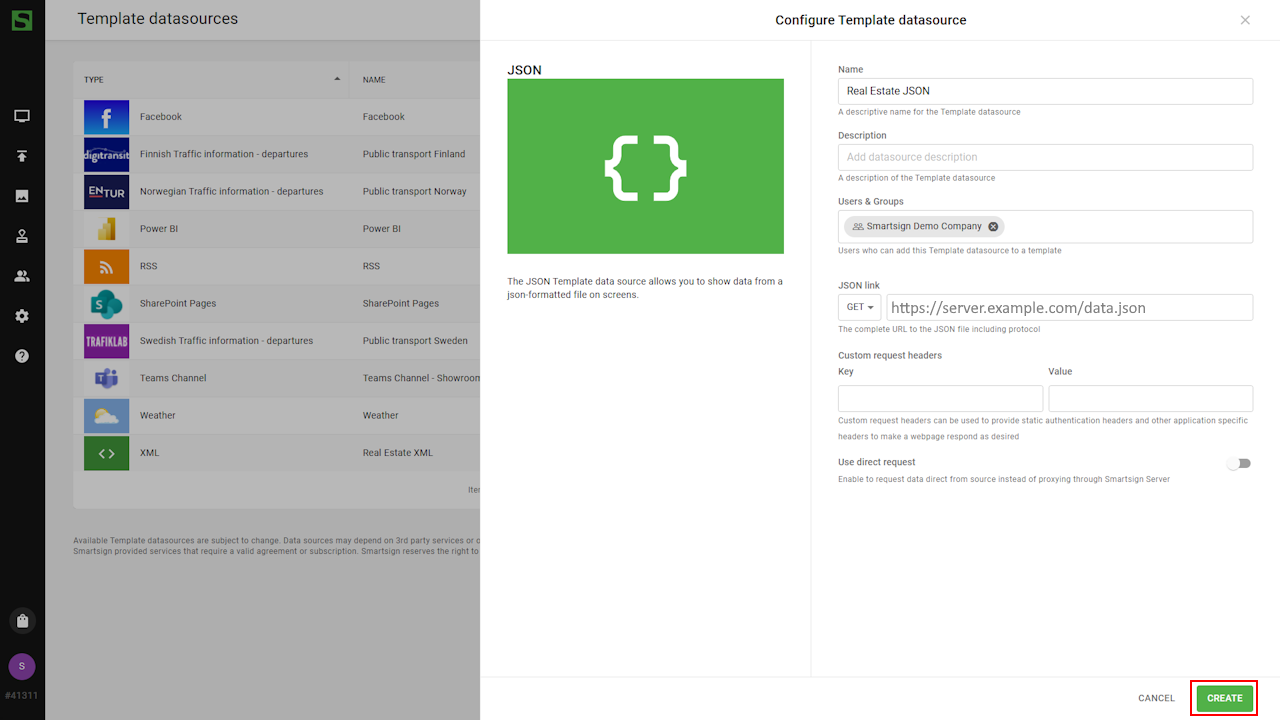The width and height of the screenshot is (1280, 720).
Task: Open the shopping bag store icon
Action: coord(22,621)
